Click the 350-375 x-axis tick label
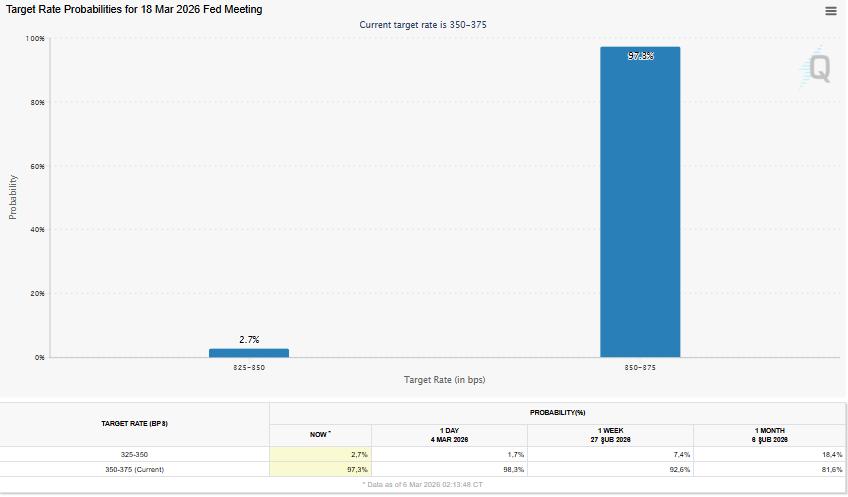 640,367
